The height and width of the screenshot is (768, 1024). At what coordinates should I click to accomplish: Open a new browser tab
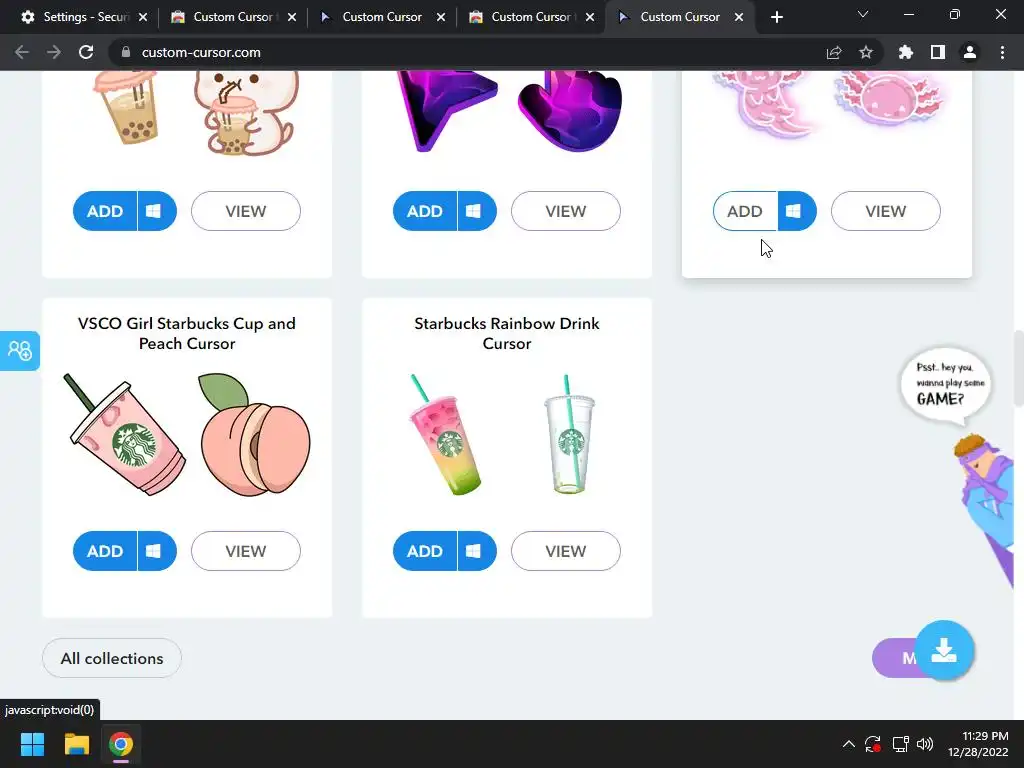pos(776,17)
